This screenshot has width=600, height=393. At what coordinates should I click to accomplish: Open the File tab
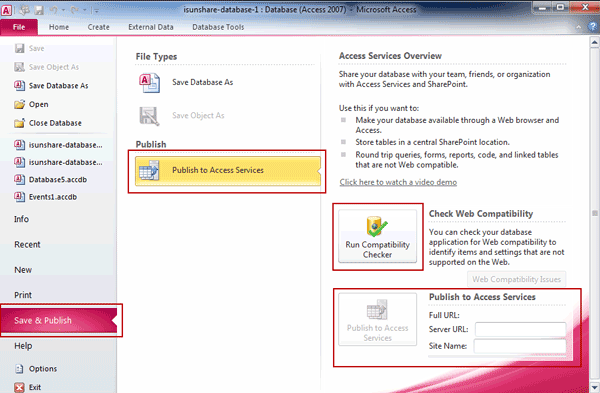(x=19, y=27)
